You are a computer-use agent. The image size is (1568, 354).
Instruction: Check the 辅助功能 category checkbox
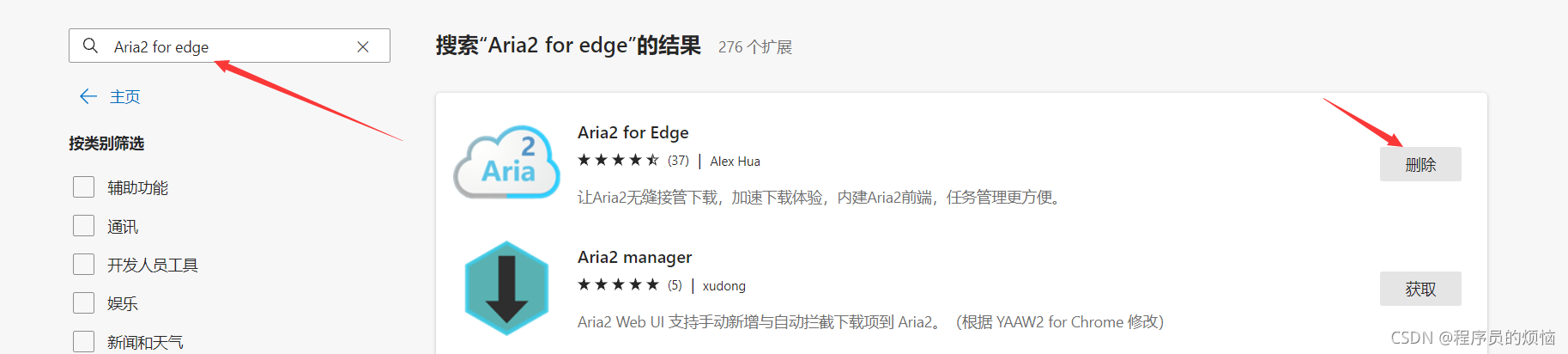point(84,187)
